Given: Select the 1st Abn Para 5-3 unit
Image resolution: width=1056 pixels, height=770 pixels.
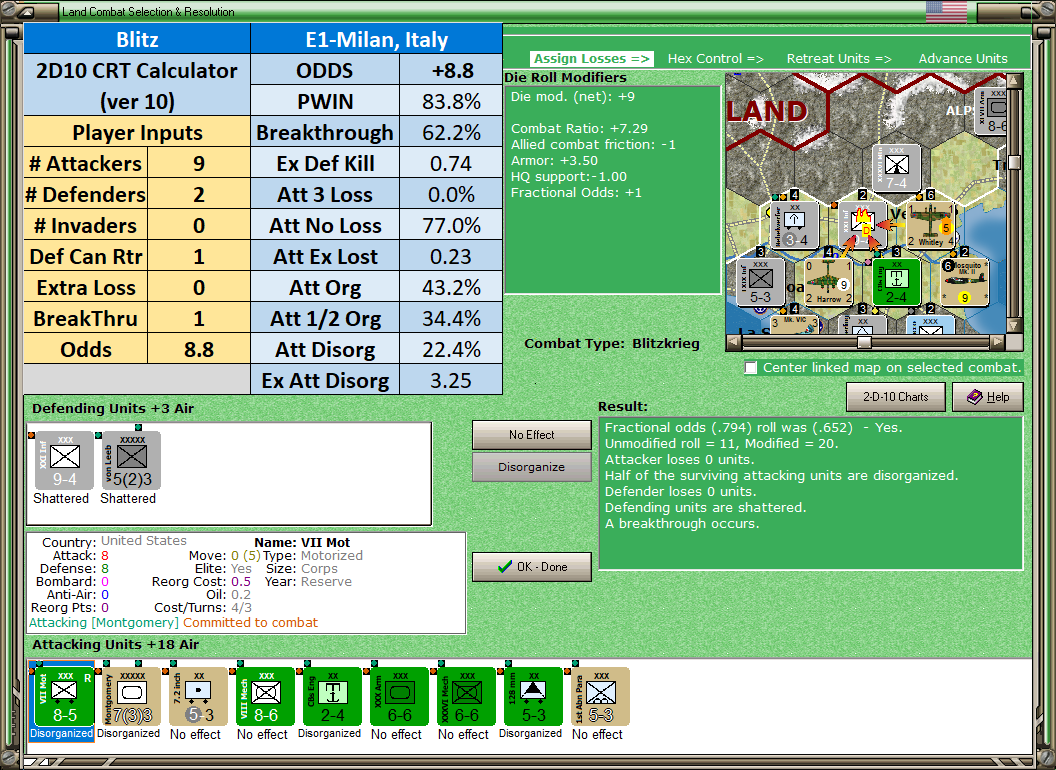Looking at the screenshot, I should [600, 697].
